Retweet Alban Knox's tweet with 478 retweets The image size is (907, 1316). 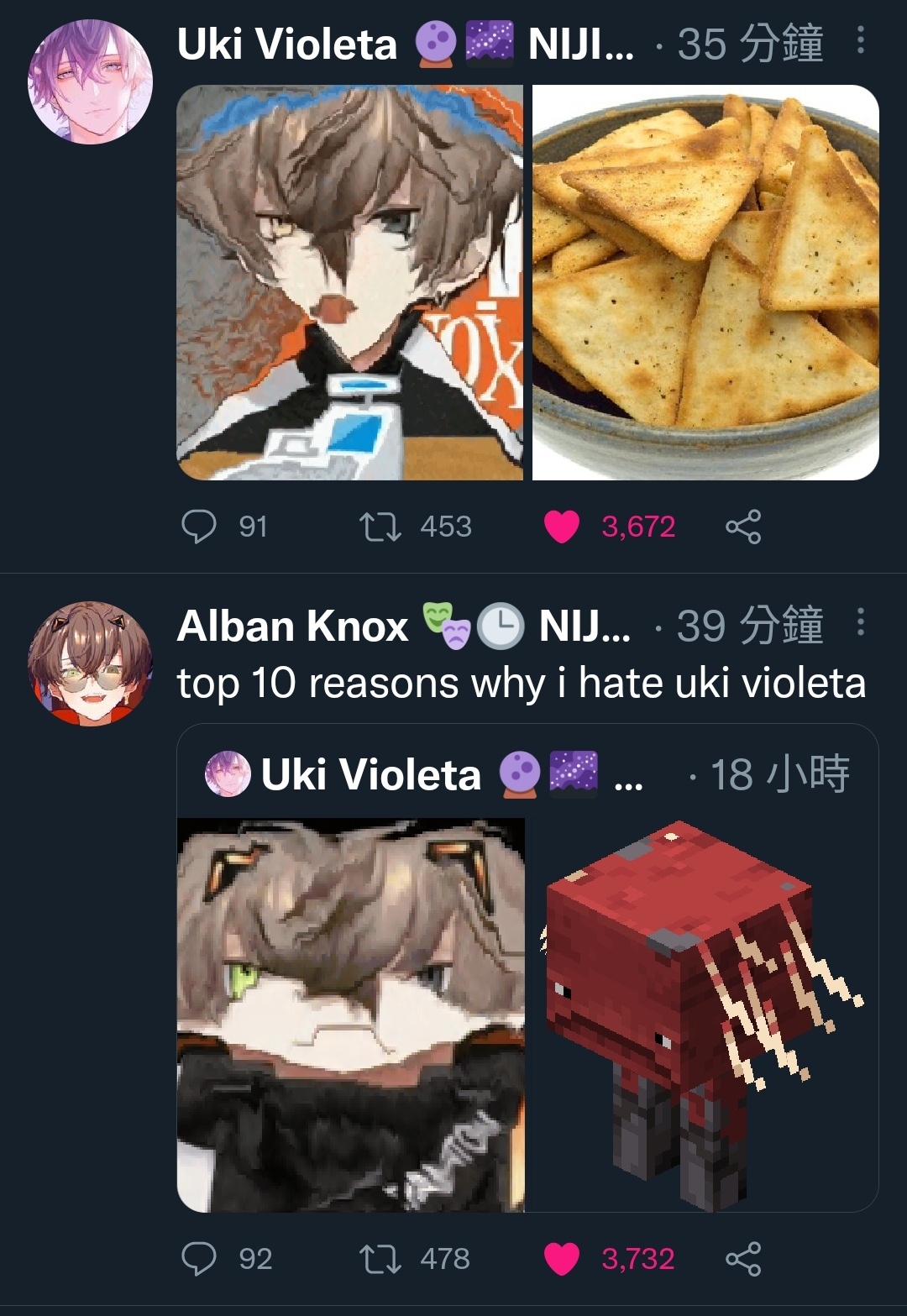[x=380, y=1258]
